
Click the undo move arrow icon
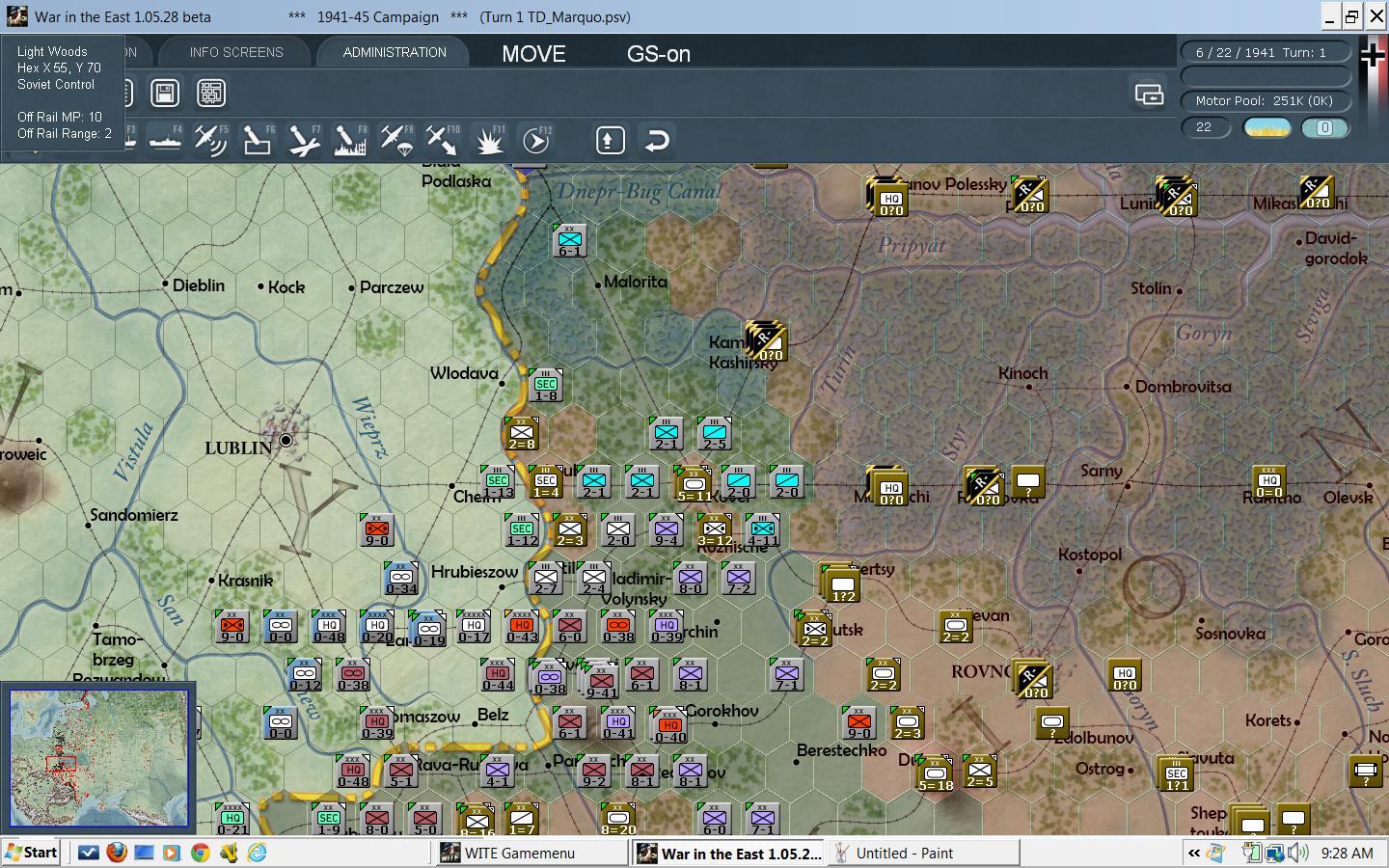pyautogui.click(x=656, y=140)
